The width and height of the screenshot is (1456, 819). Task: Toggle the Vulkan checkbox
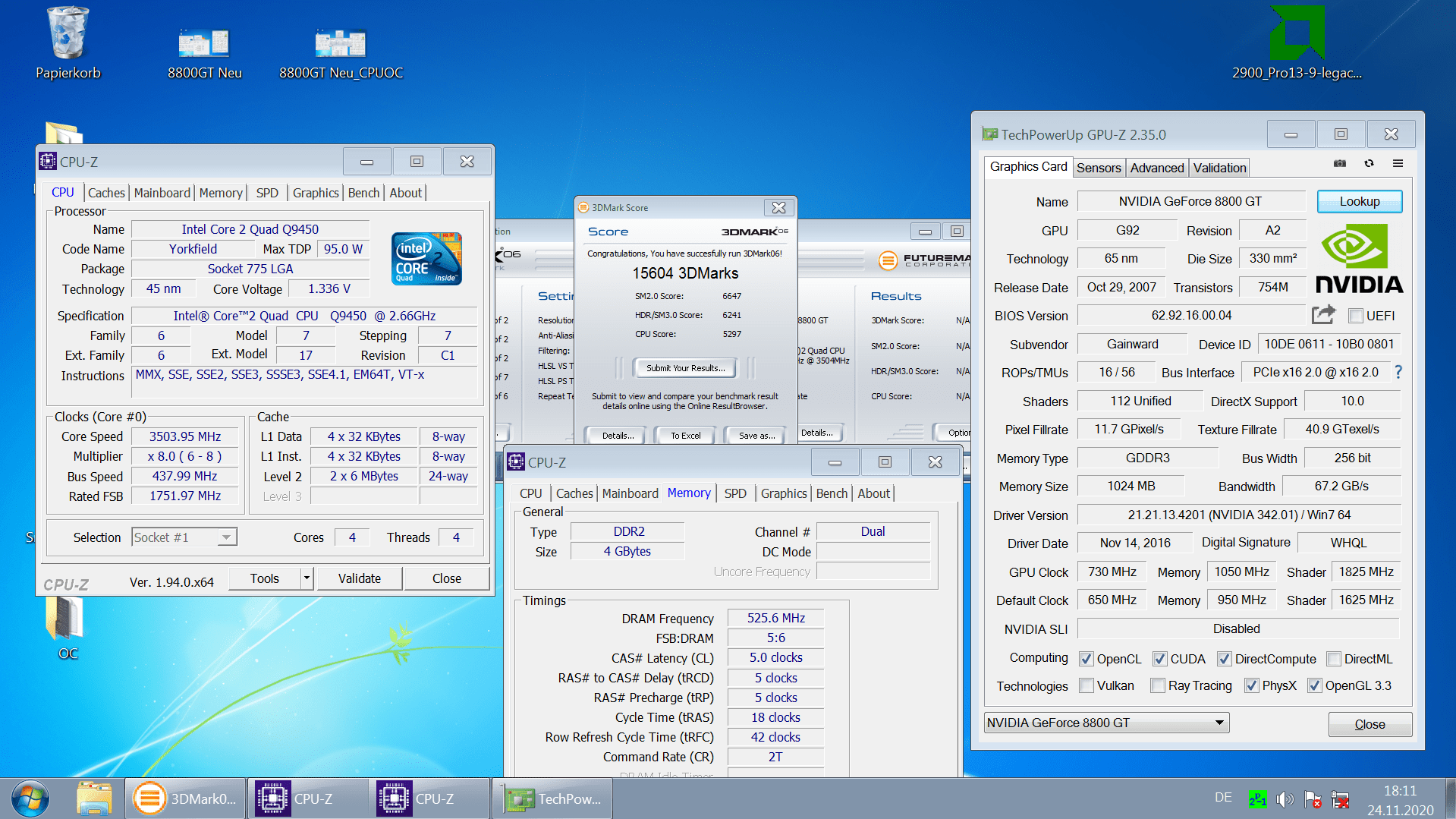1086,685
